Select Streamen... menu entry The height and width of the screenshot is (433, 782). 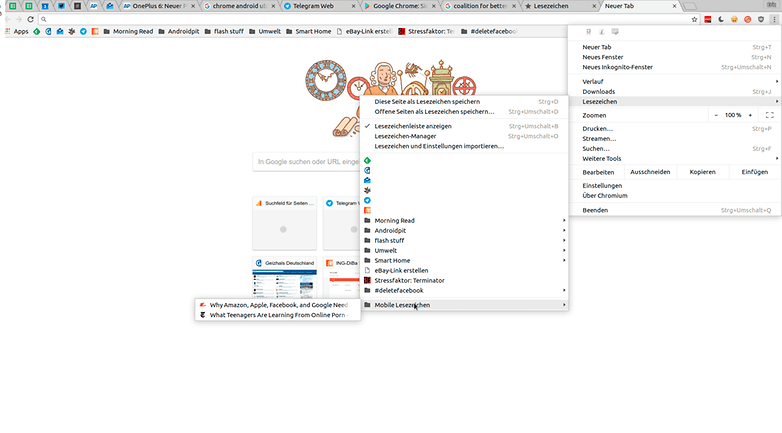pyautogui.click(x=675, y=139)
